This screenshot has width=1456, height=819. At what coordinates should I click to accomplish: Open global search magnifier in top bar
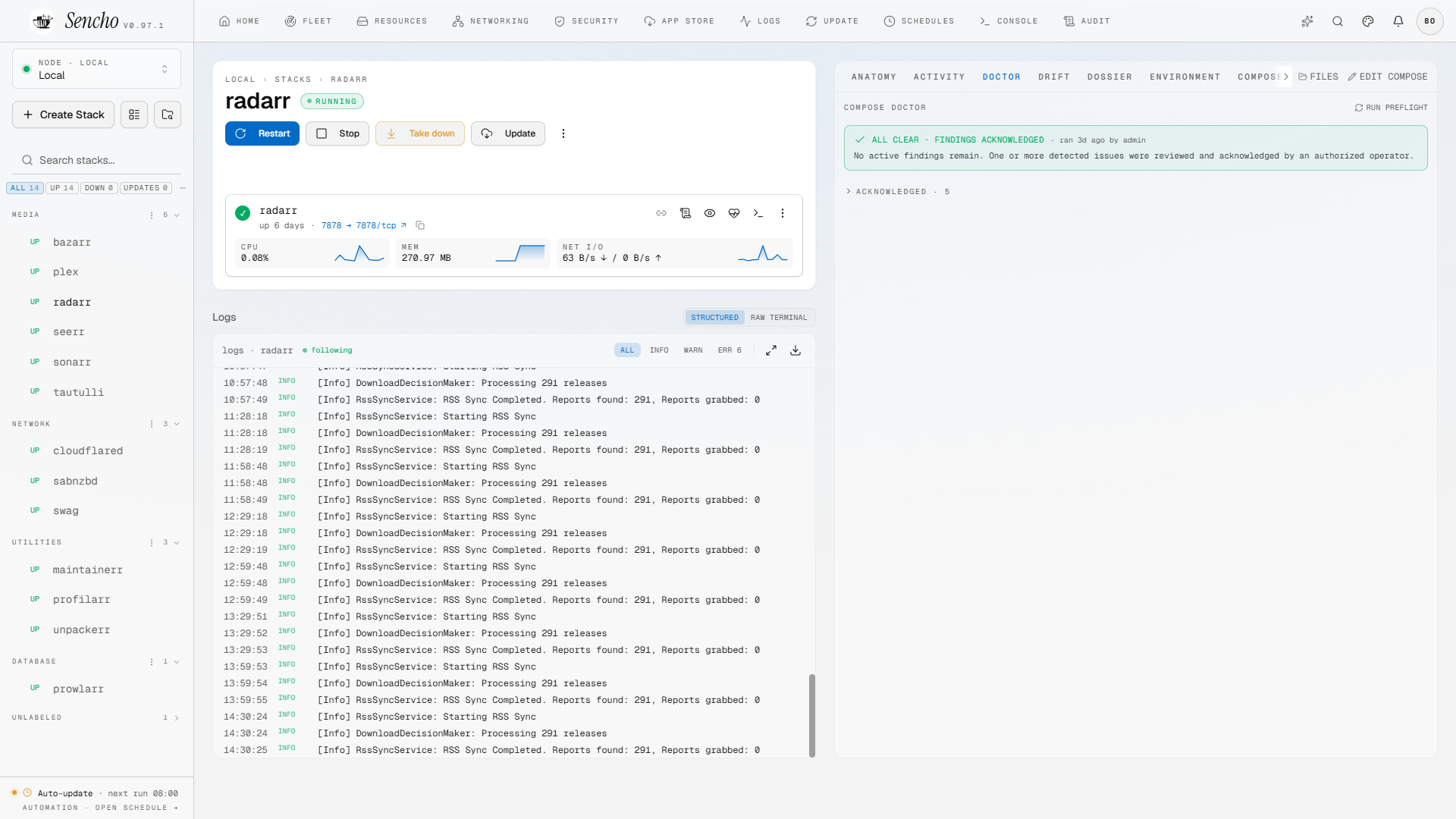click(1338, 21)
